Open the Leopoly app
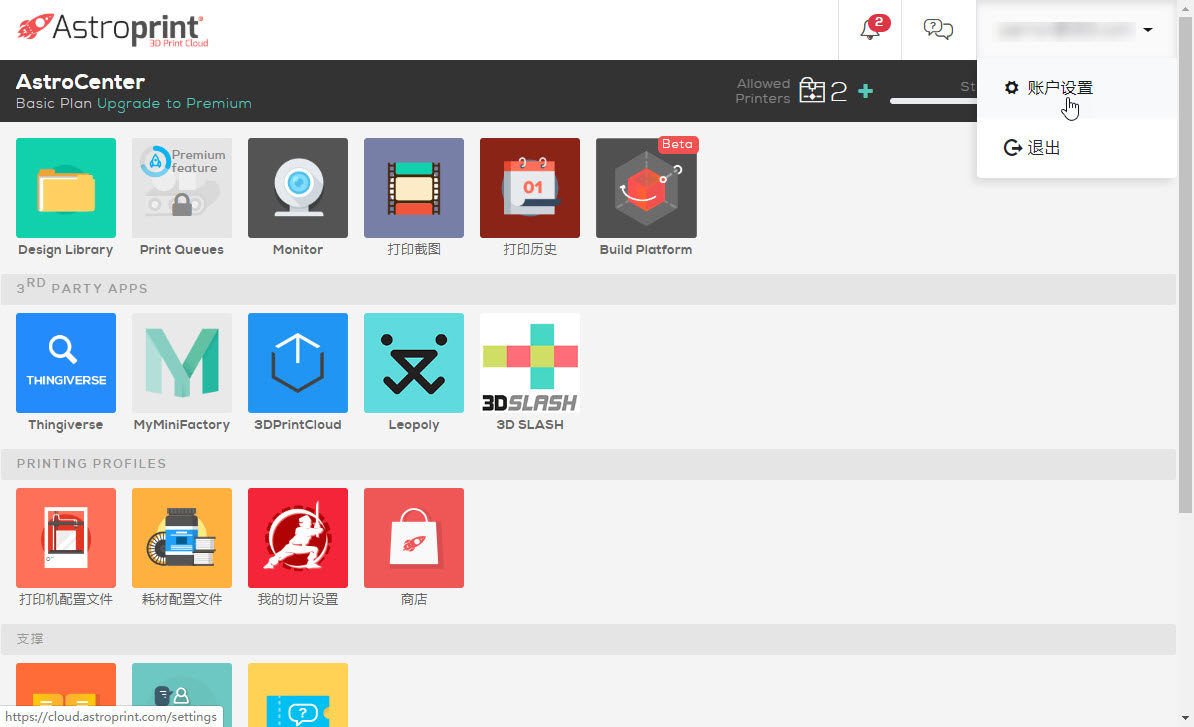Viewport: 1194px width, 727px height. coord(413,363)
